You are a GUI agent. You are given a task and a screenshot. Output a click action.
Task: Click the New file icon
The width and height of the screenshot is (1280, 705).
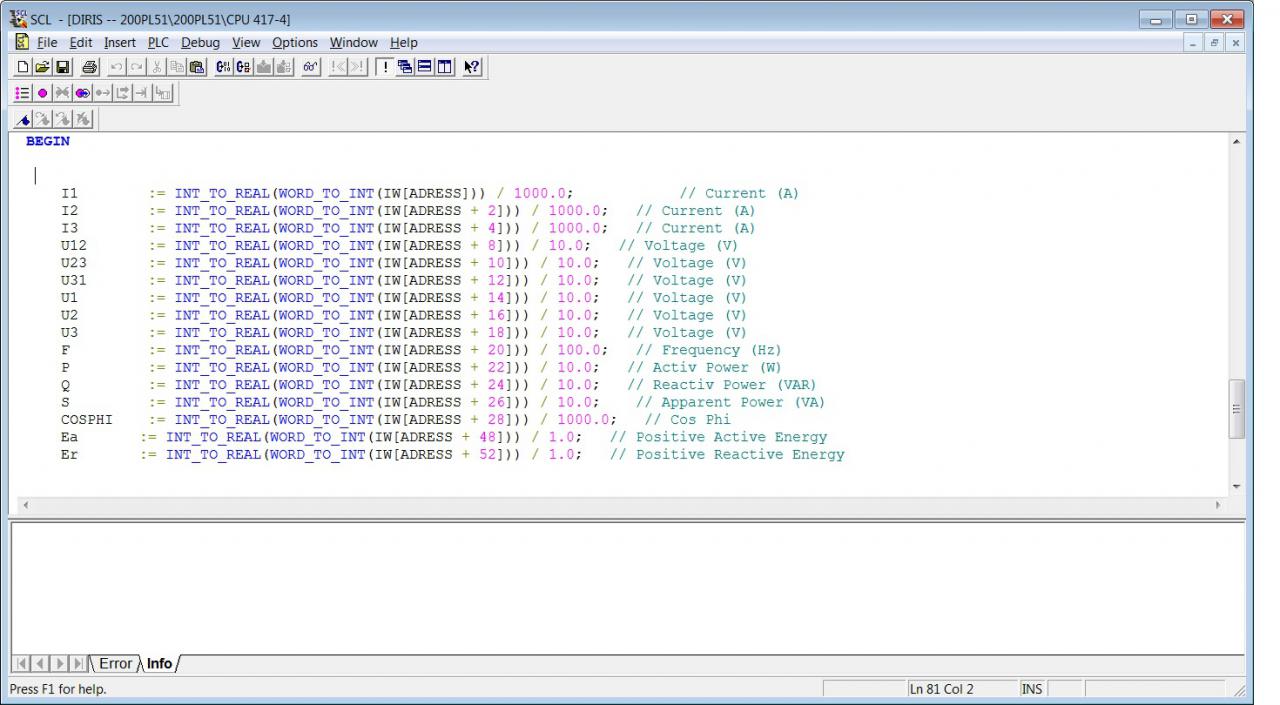[x=23, y=67]
